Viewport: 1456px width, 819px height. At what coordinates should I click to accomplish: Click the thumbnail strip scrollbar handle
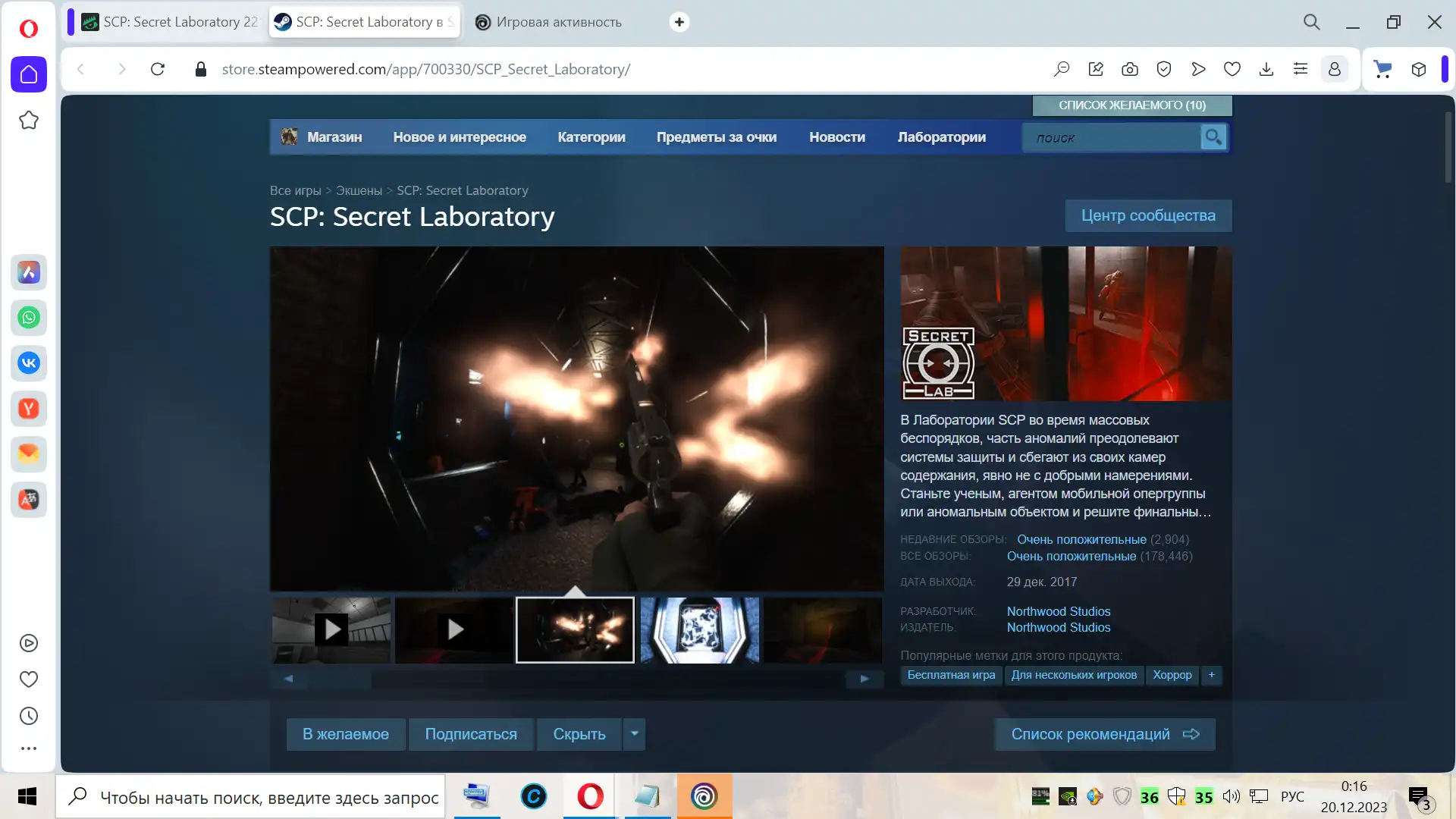pyautogui.click(x=340, y=679)
